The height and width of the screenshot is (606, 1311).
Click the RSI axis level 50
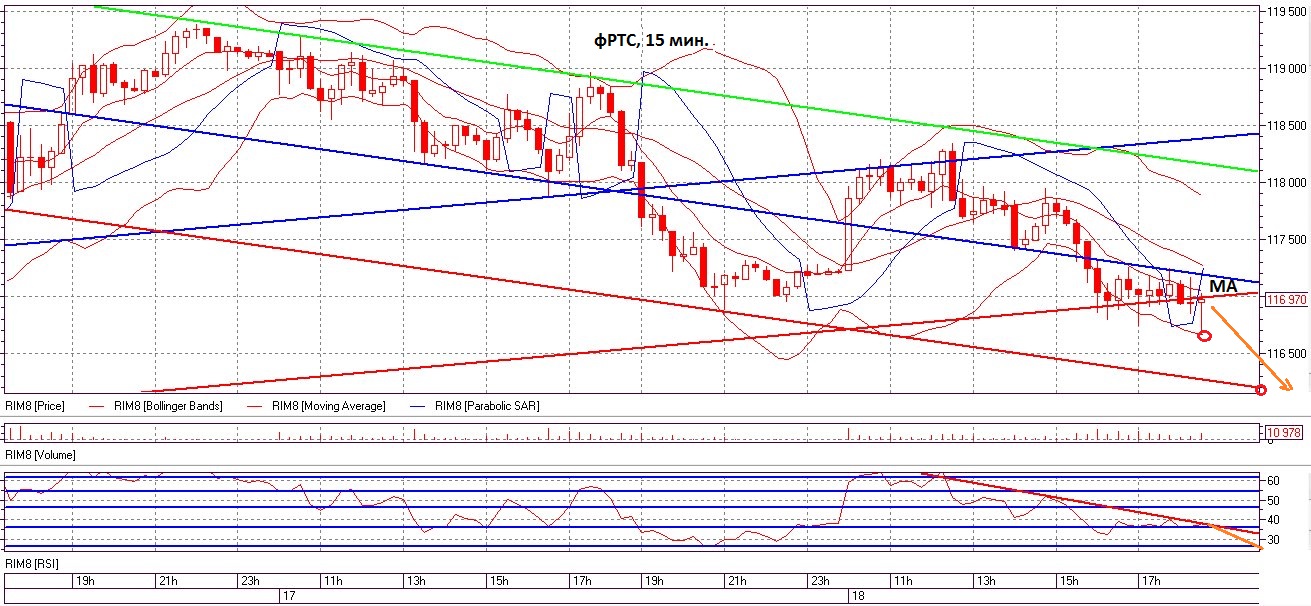pyautogui.click(x=1274, y=500)
